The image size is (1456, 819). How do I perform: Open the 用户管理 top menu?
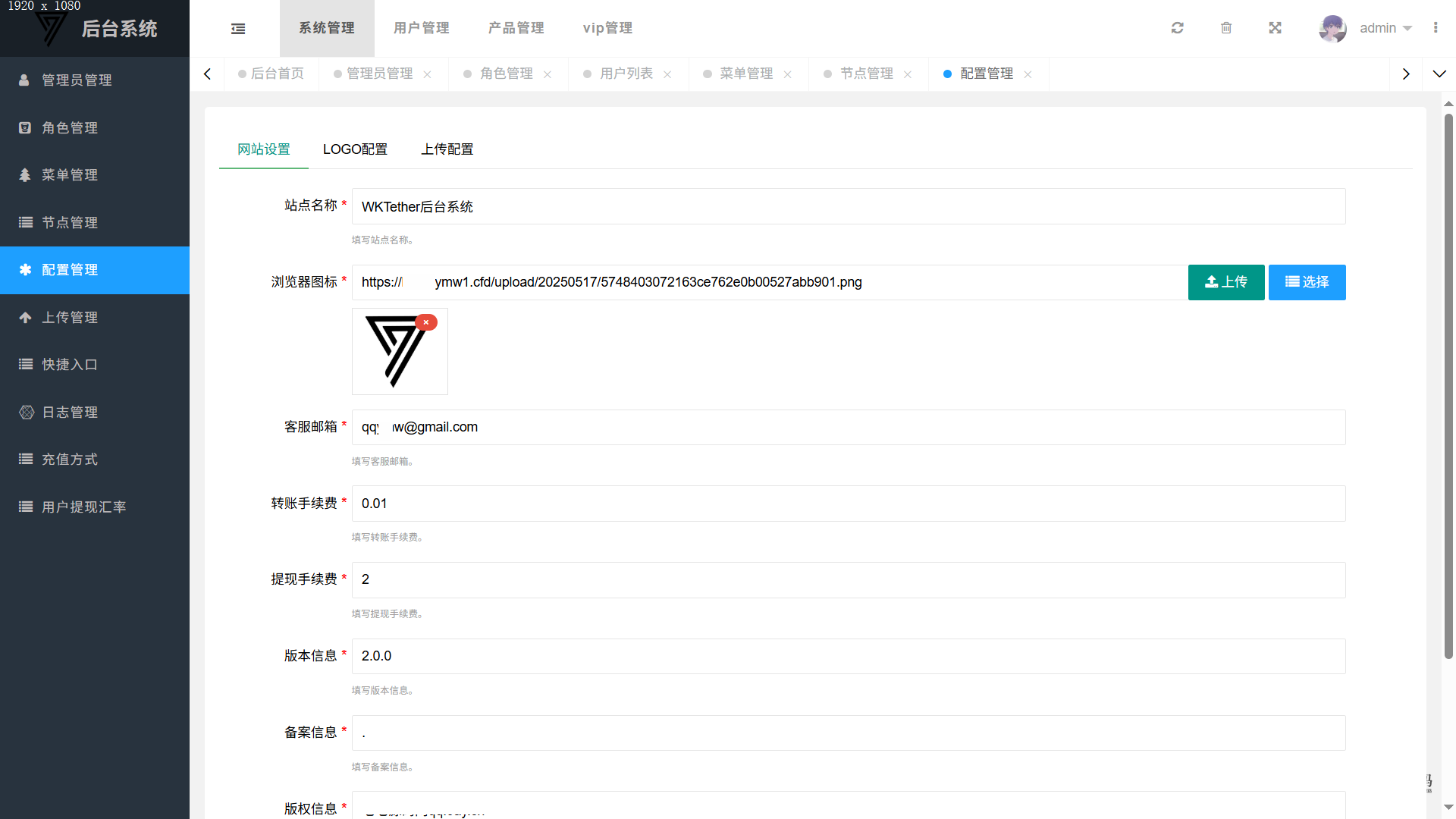tap(422, 28)
